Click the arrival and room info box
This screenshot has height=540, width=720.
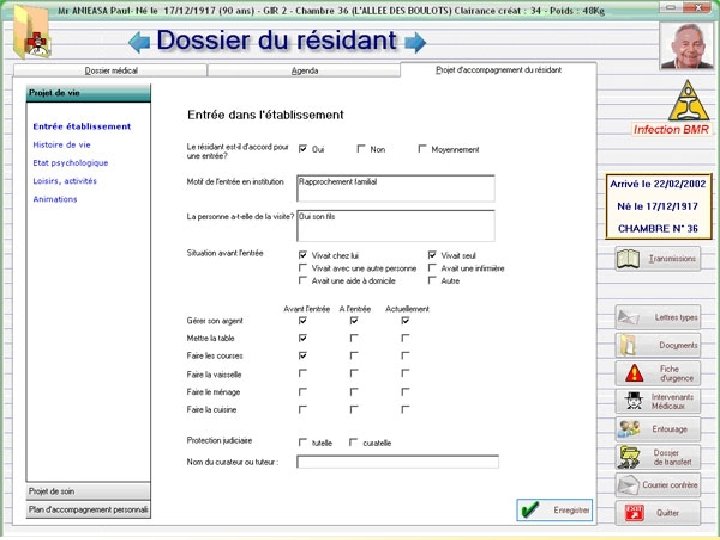659,206
